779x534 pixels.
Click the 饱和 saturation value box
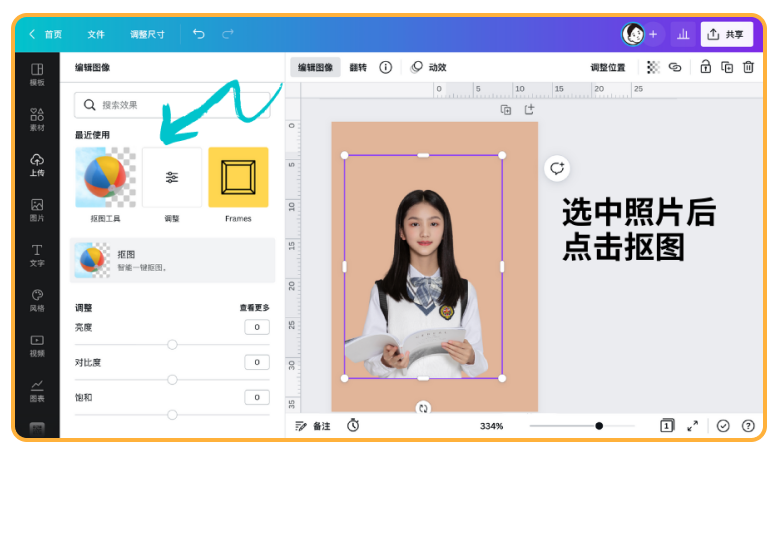pyautogui.click(x=257, y=397)
